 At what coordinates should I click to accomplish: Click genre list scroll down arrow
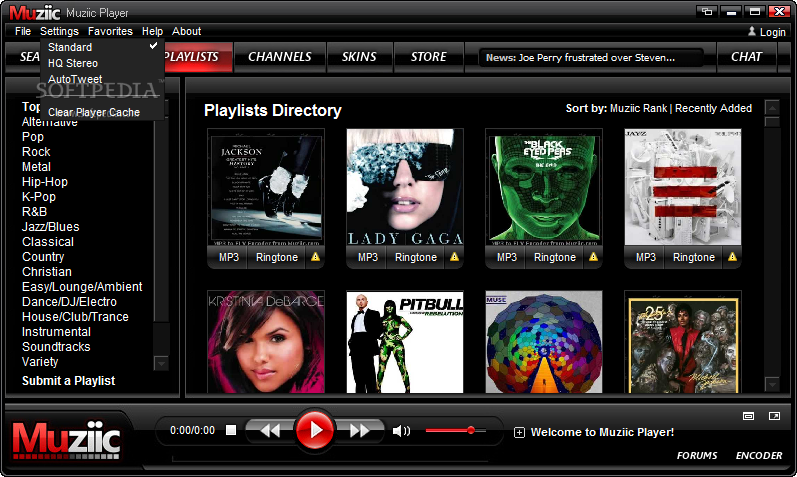pos(161,363)
